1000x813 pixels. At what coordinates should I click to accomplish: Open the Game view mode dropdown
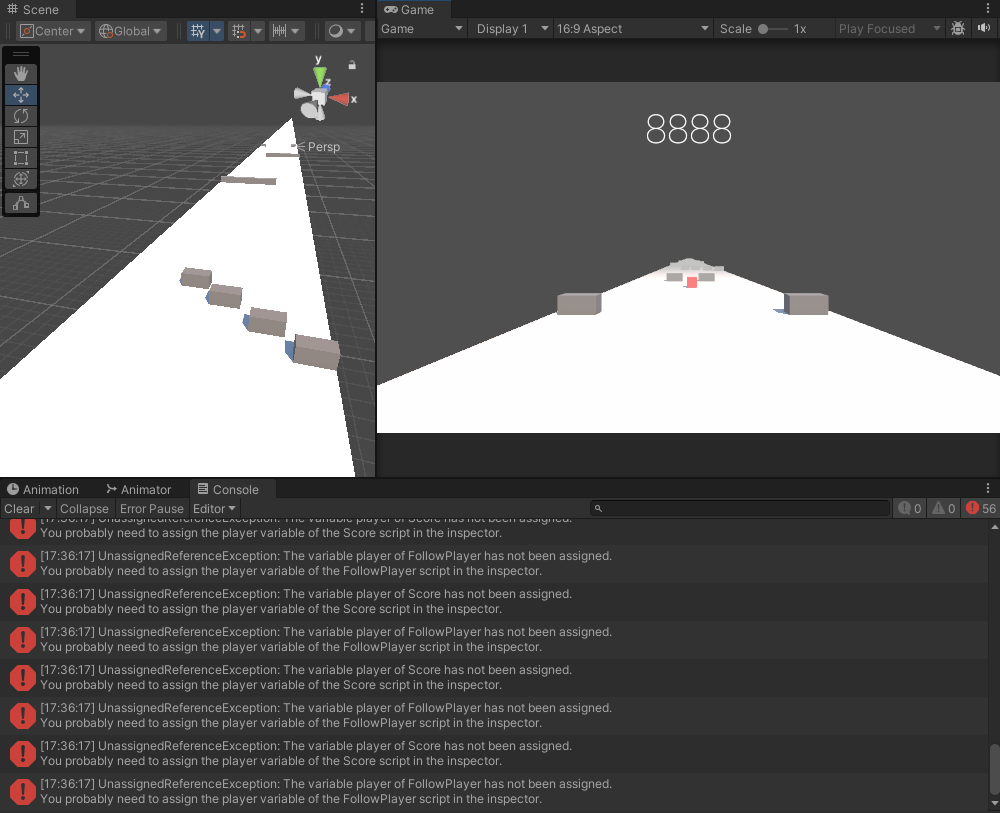click(x=422, y=29)
